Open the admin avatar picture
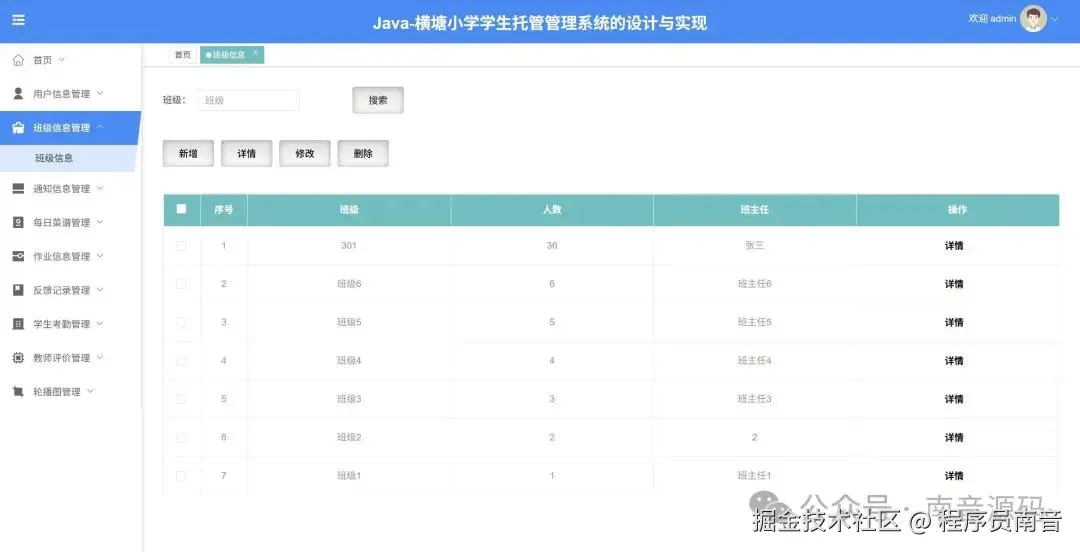The width and height of the screenshot is (1080, 552). coord(1032,19)
